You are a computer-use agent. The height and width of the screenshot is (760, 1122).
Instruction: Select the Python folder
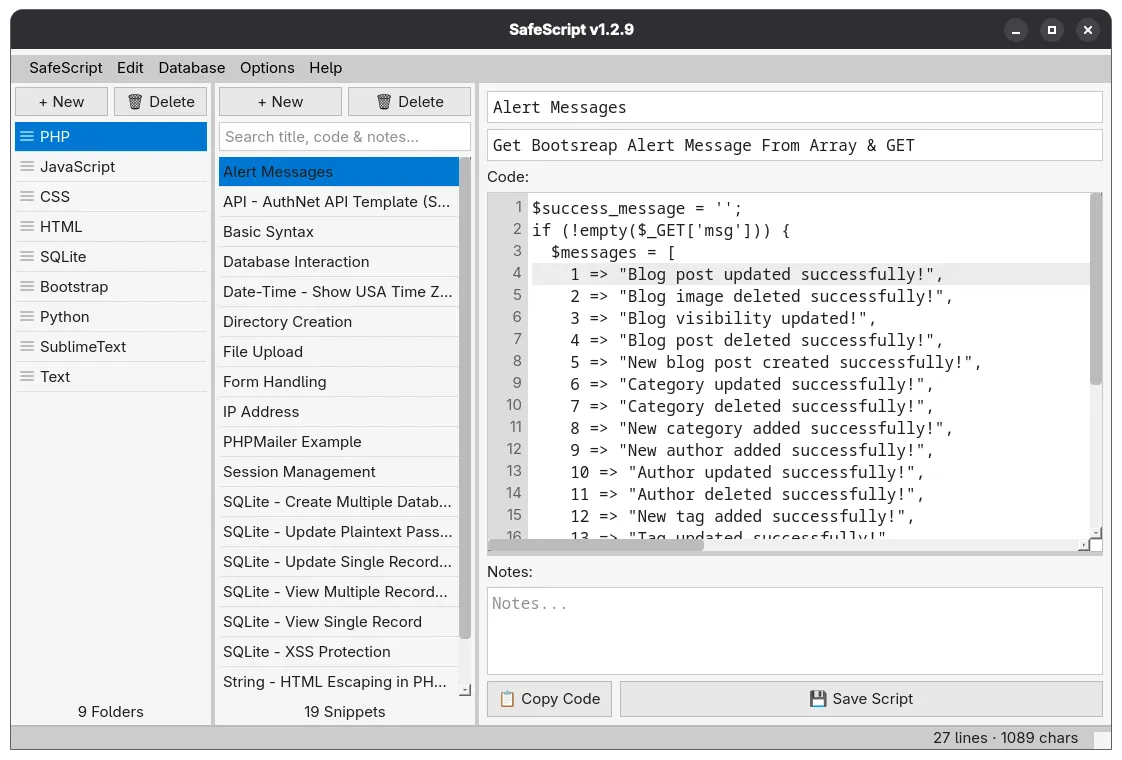[x=111, y=316]
